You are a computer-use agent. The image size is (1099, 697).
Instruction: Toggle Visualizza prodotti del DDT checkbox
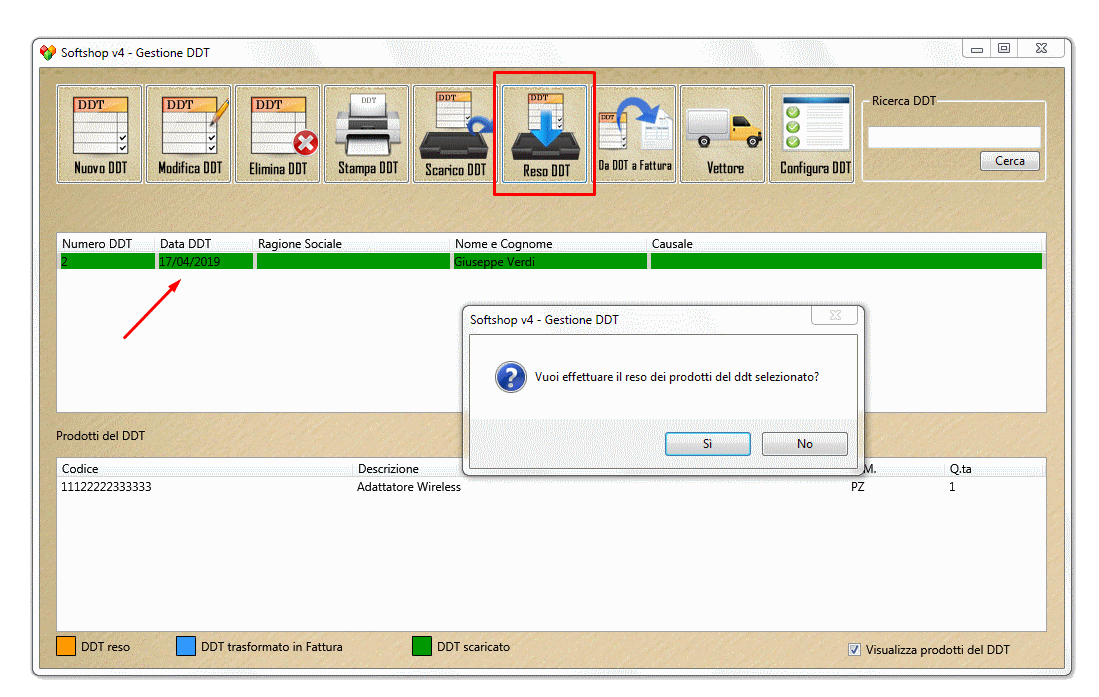[x=854, y=650]
